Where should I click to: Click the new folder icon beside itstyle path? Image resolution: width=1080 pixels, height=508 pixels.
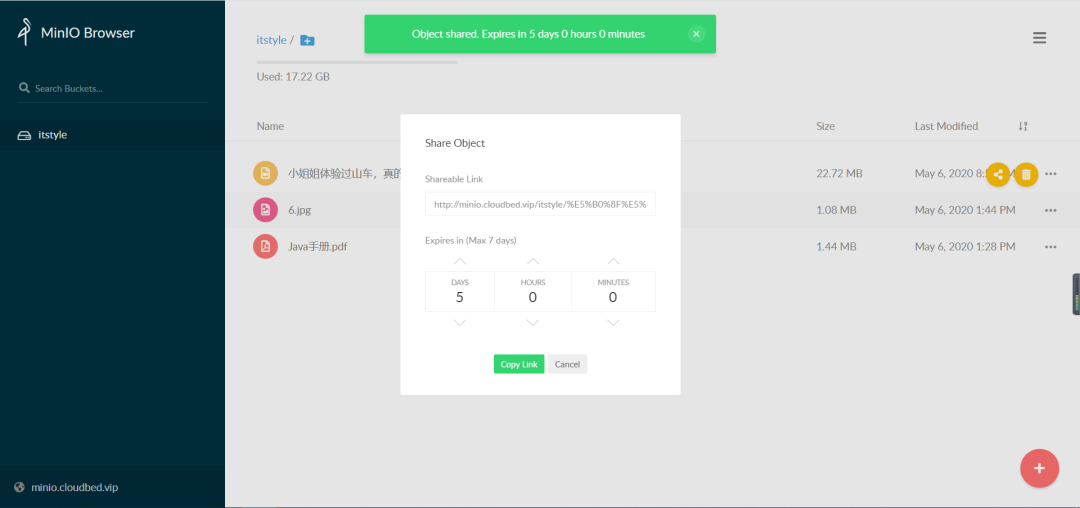coord(307,41)
